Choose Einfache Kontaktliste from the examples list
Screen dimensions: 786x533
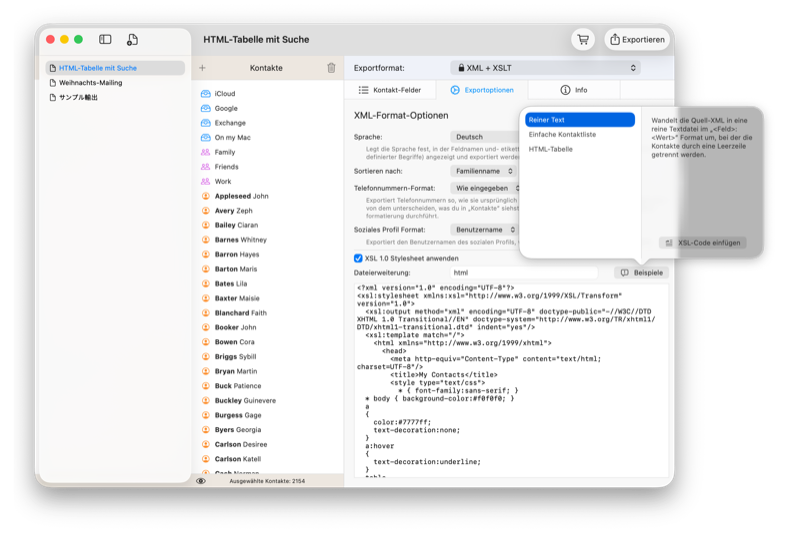coord(560,134)
